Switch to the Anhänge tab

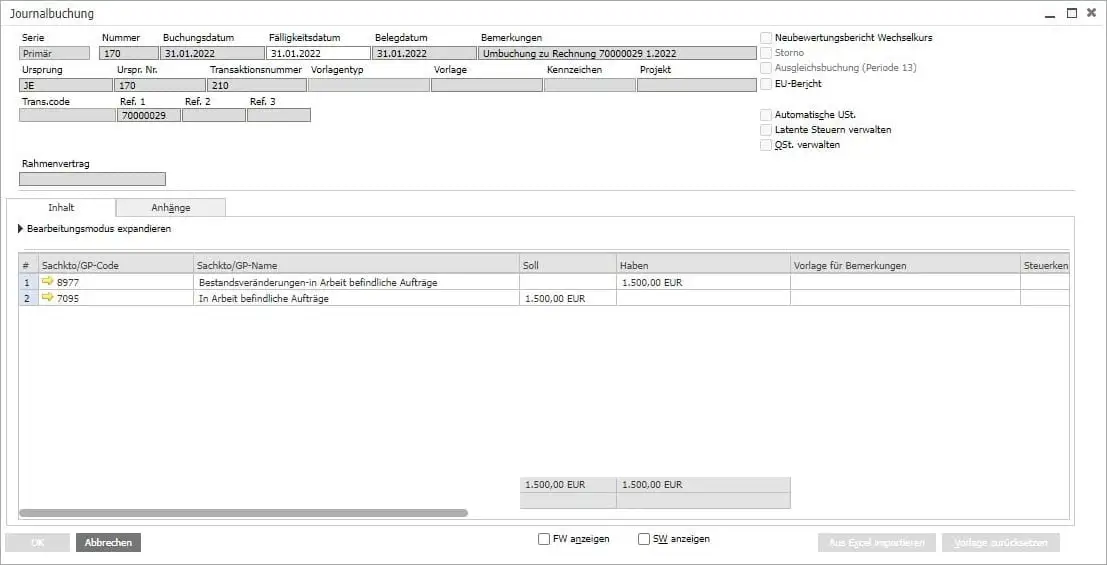(170, 208)
